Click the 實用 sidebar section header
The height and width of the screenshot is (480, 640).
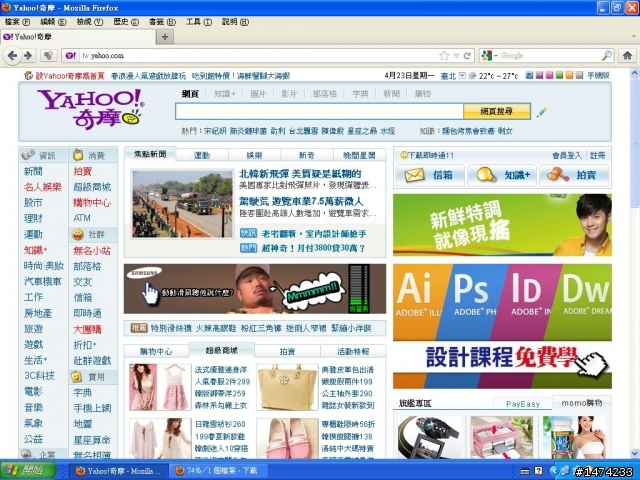[x=93, y=377]
